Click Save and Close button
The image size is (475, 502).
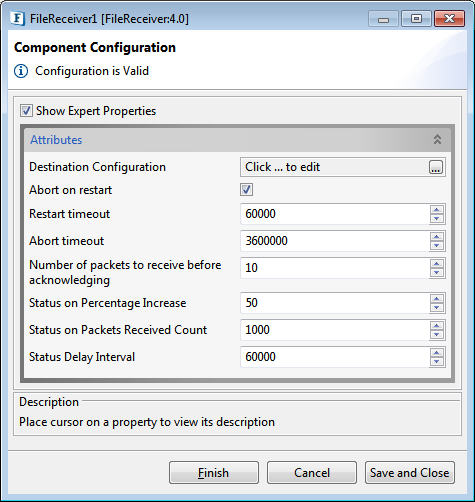coord(410,473)
